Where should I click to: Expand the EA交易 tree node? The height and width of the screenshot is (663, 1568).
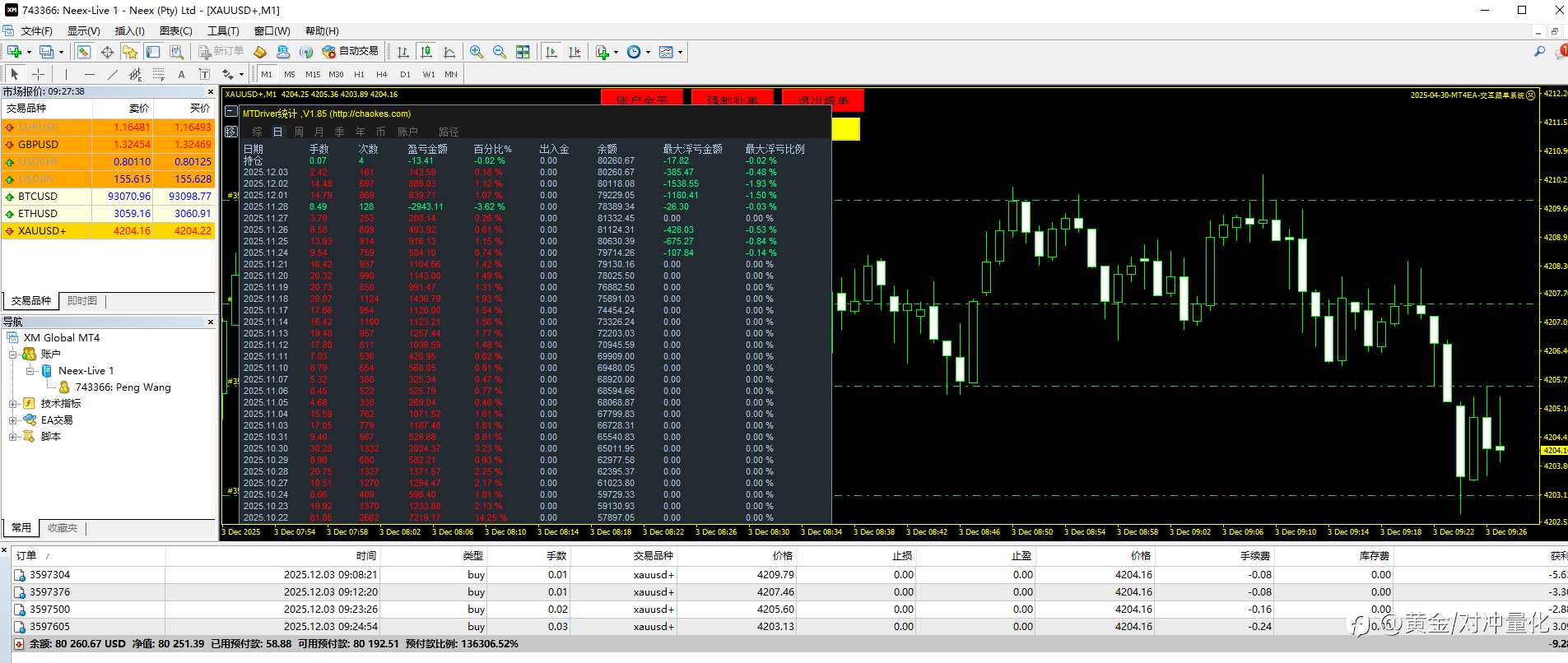coord(13,420)
